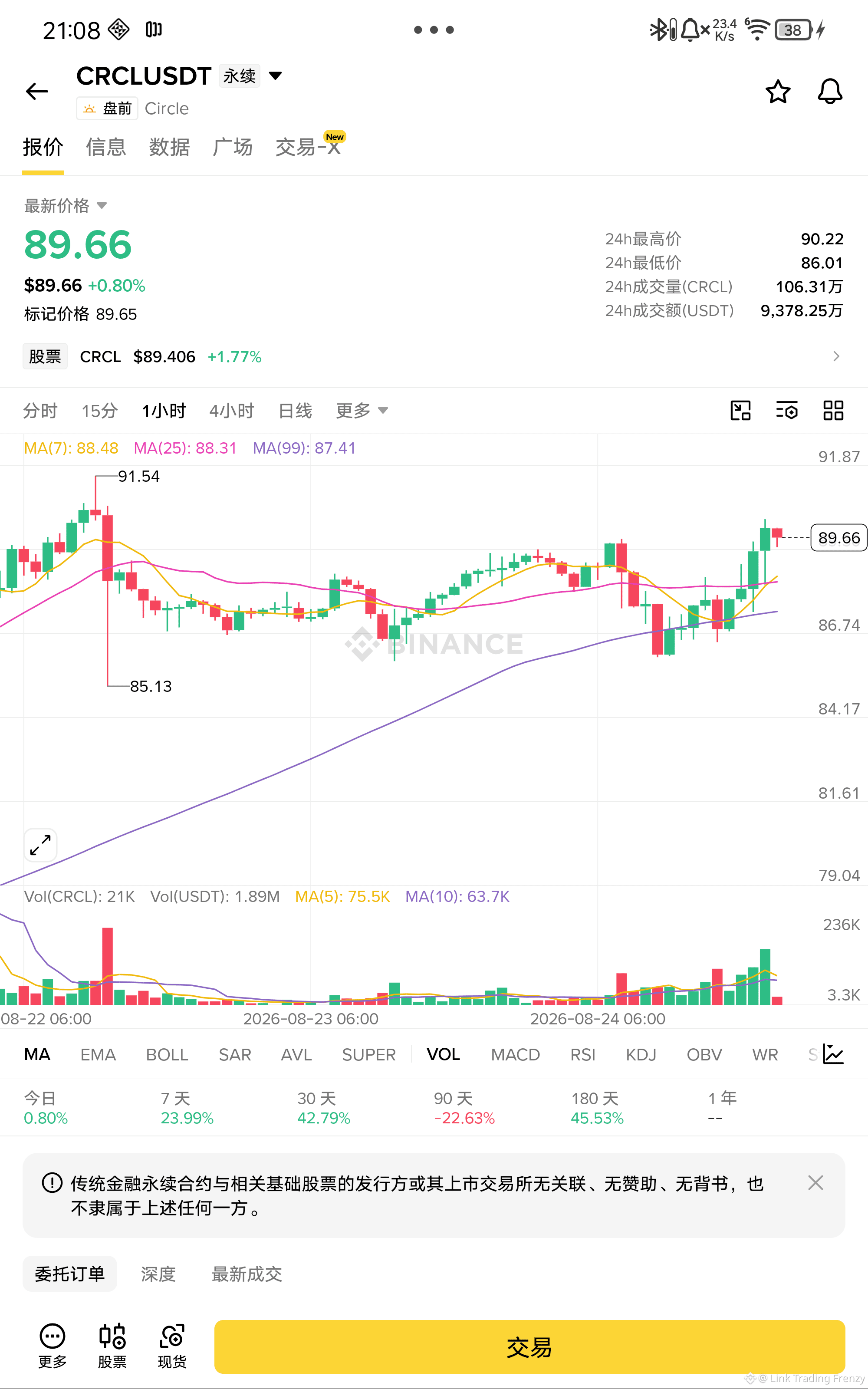Open price alert bell icon
Screen dimensions: 868x1389
830,91
